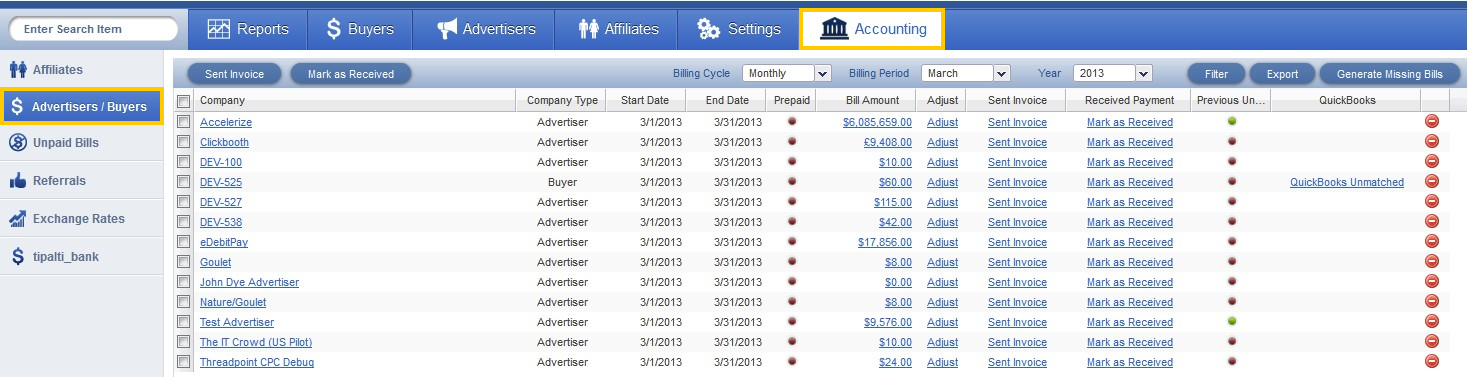Remove DEV-100 row using red minus icon
Viewport: 1468px width, 377px height.
tap(1431, 162)
